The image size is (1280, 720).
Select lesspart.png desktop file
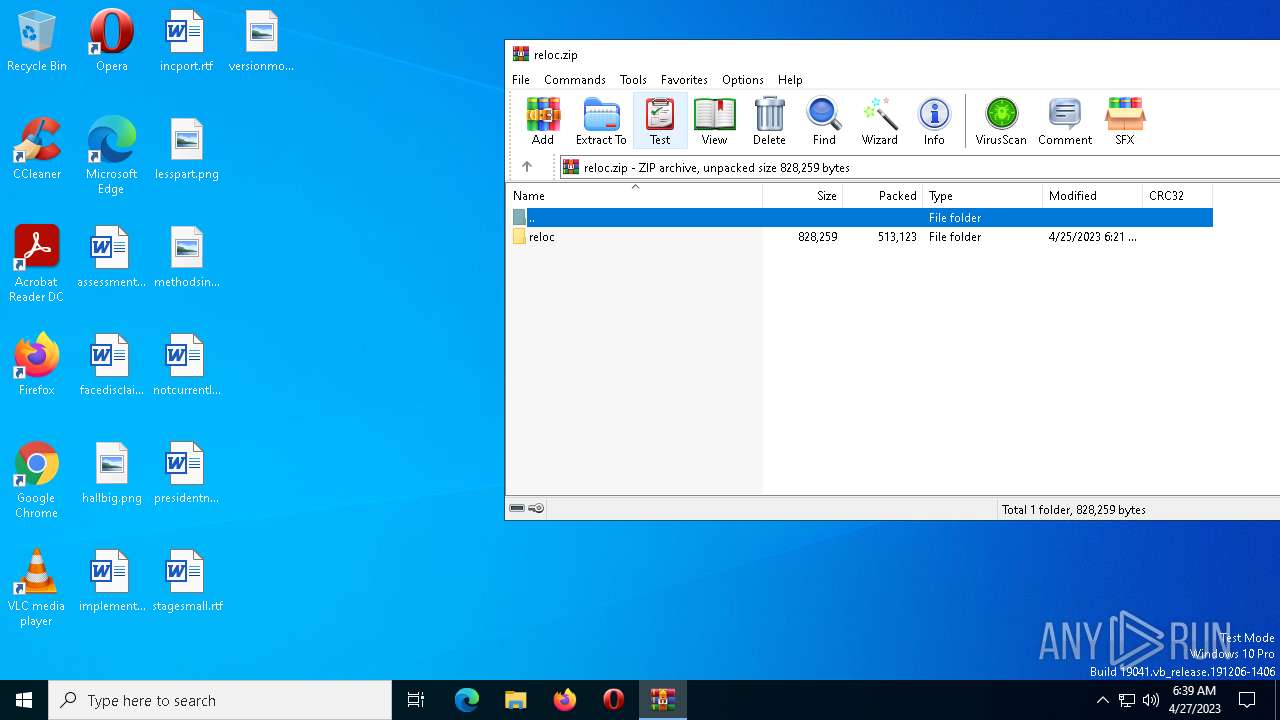186,150
